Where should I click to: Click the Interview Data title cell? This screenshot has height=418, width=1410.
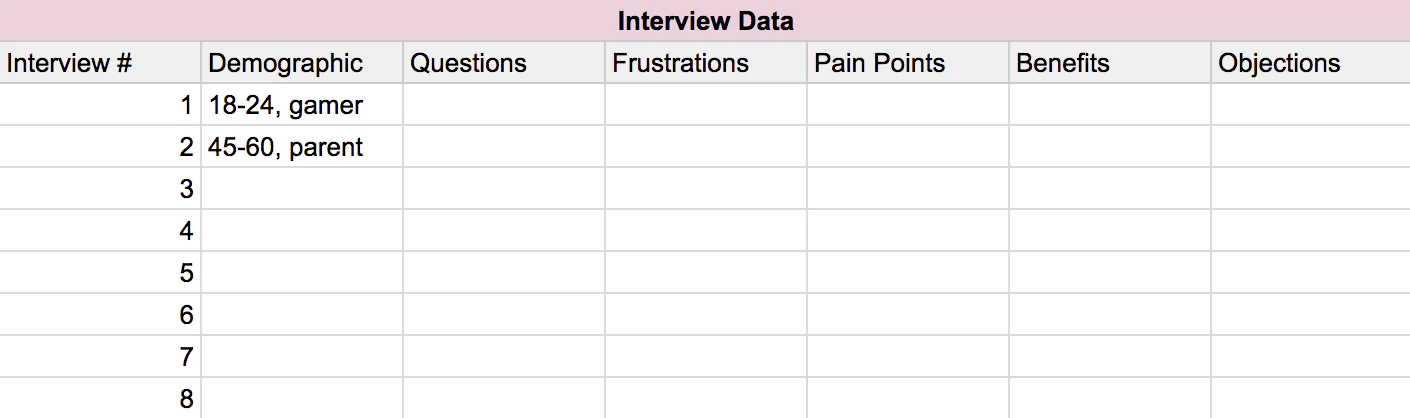coord(705,20)
